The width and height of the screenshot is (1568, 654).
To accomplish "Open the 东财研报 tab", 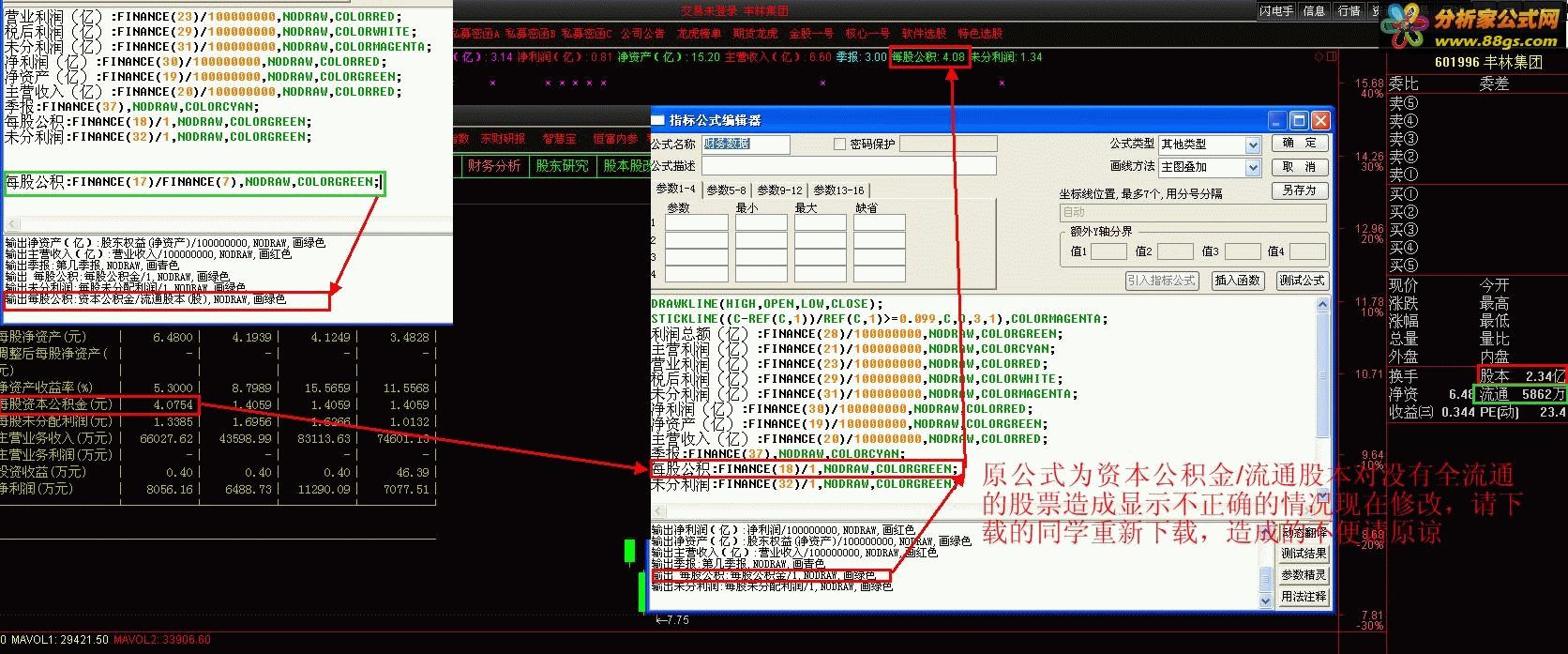I will pos(503,139).
